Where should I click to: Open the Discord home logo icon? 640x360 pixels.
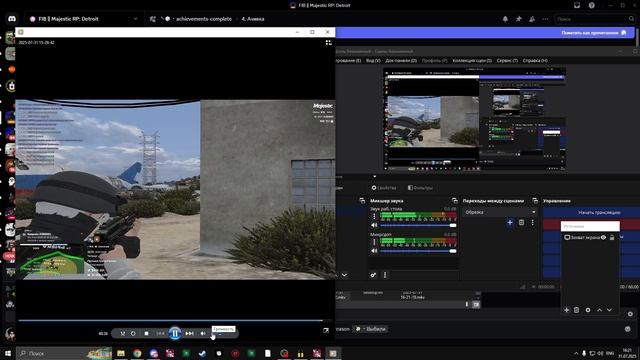click(x=12, y=19)
